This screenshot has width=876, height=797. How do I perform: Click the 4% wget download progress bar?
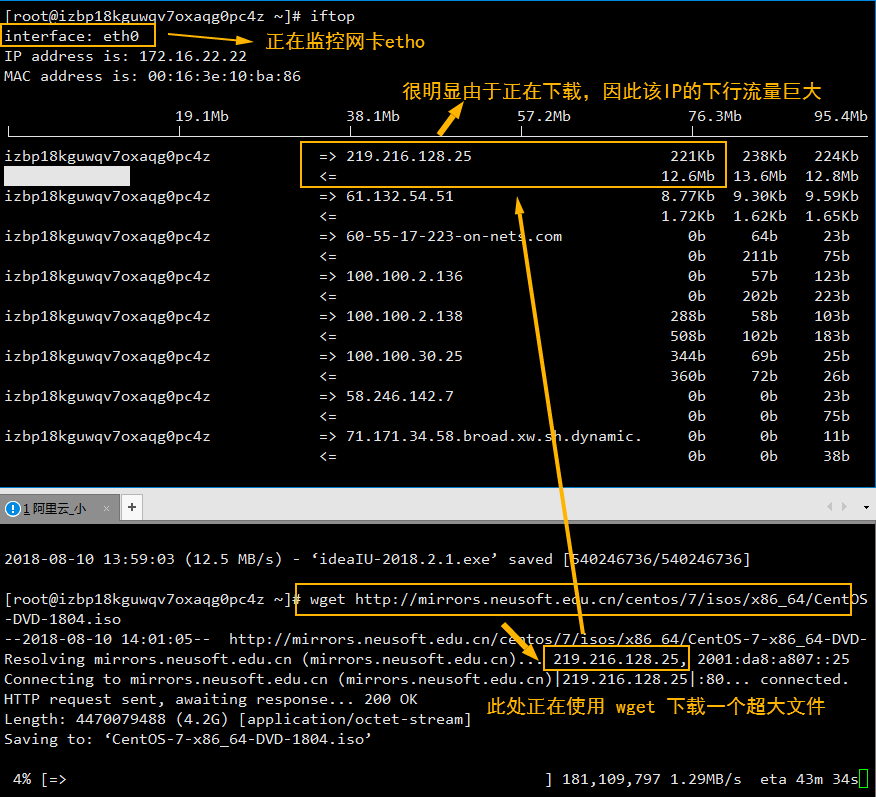coord(40,778)
